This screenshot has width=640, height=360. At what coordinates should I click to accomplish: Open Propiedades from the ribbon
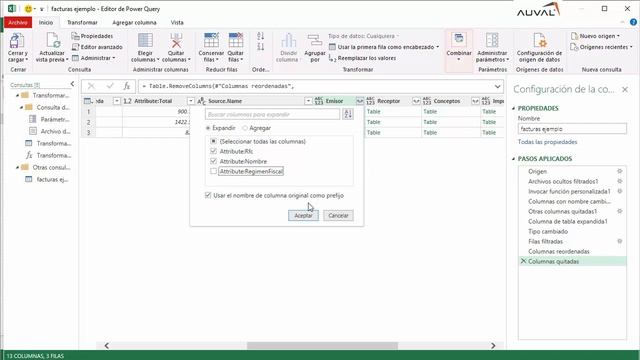click(92, 36)
